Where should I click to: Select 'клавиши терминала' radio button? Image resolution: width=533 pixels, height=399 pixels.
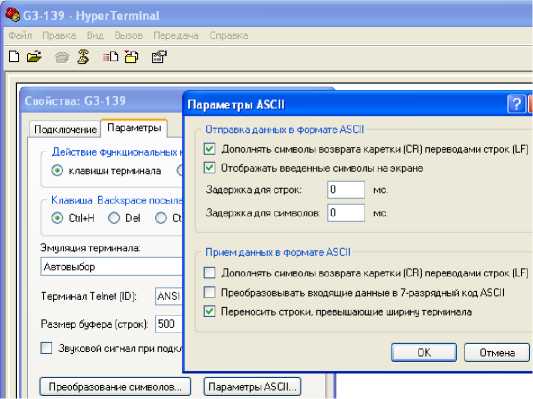pos(57,170)
